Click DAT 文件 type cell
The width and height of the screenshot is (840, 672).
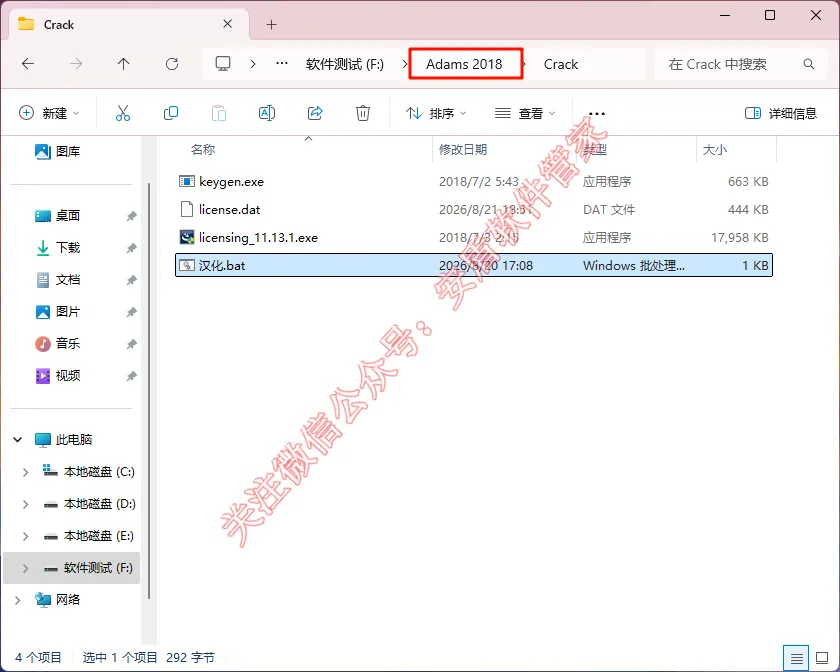click(609, 210)
